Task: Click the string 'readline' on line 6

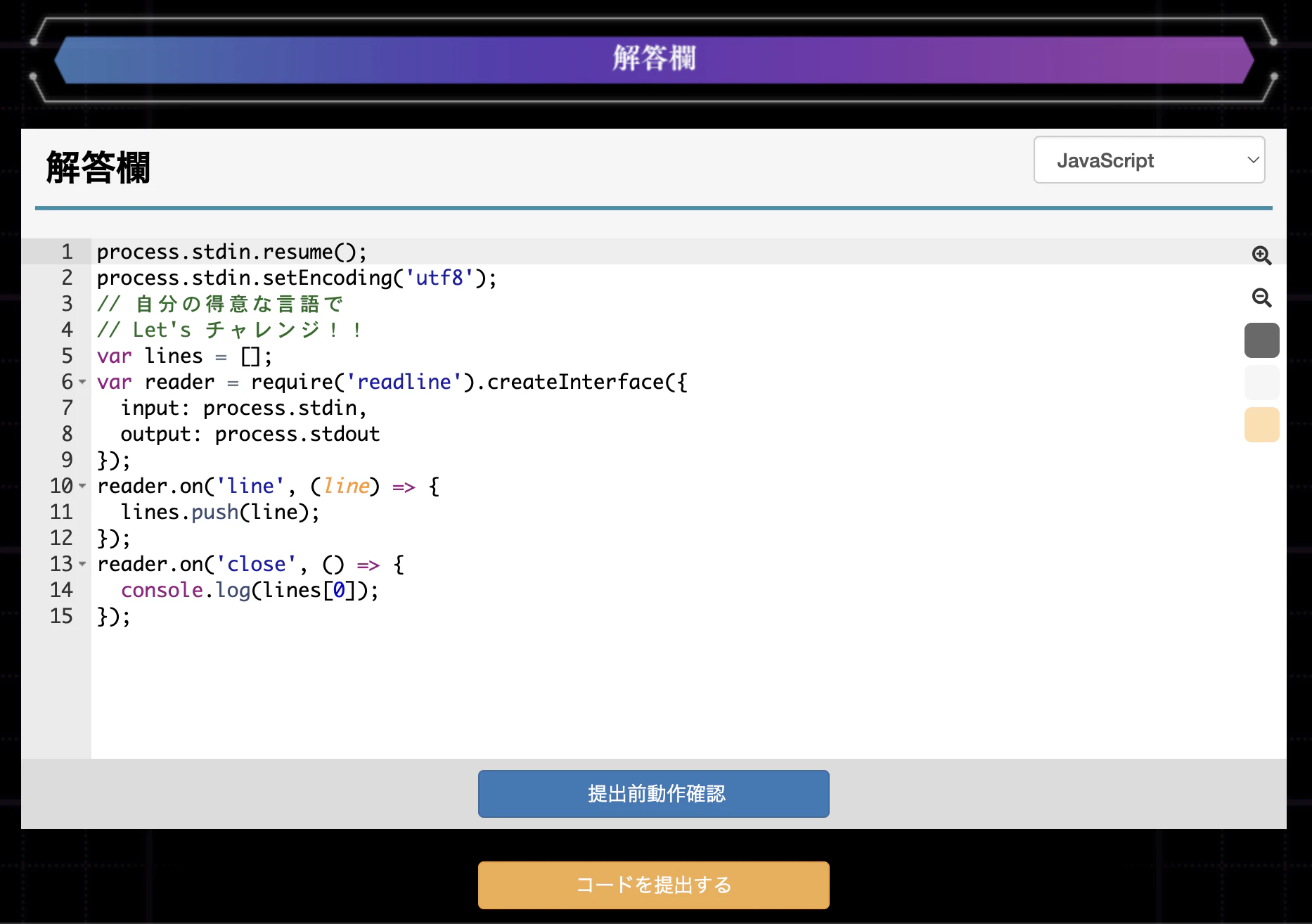Action: [x=404, y=382]
